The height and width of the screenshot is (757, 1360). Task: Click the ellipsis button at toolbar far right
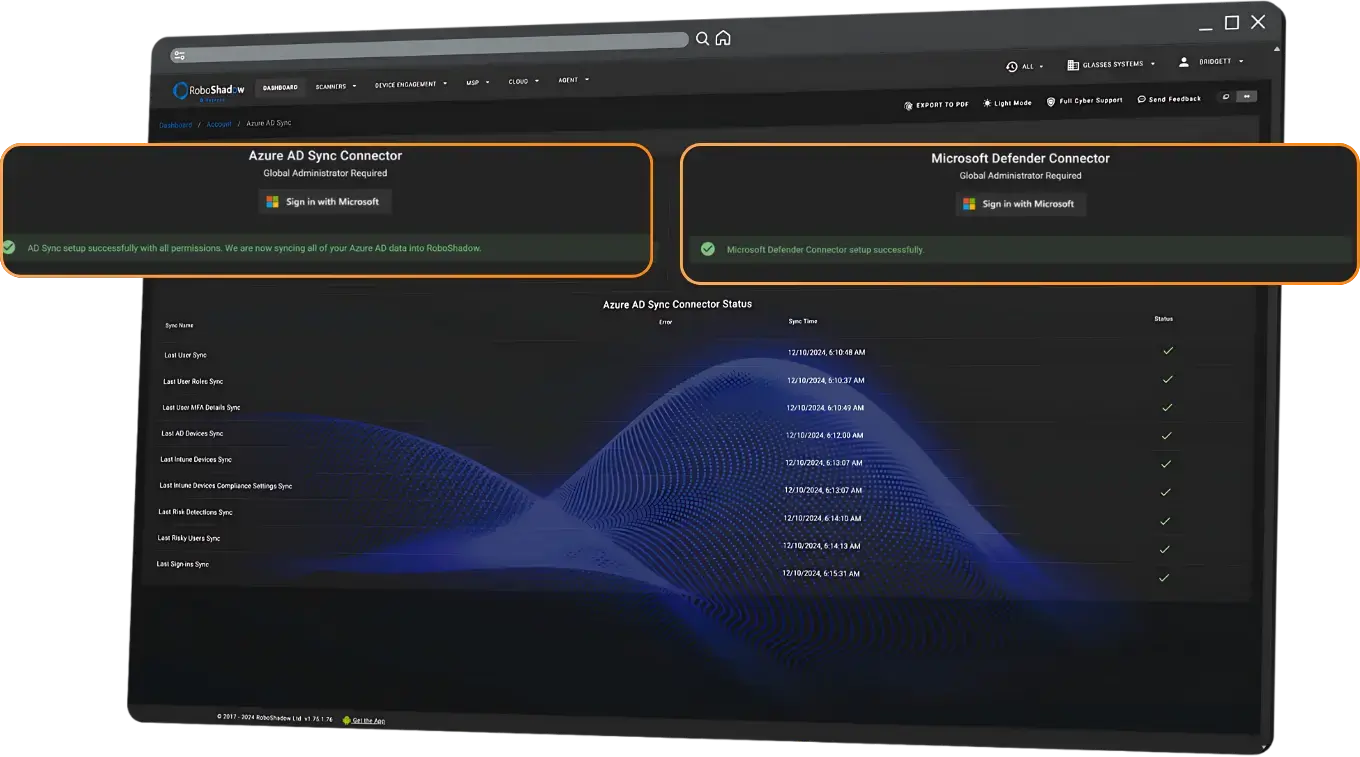click(1246, 97)
